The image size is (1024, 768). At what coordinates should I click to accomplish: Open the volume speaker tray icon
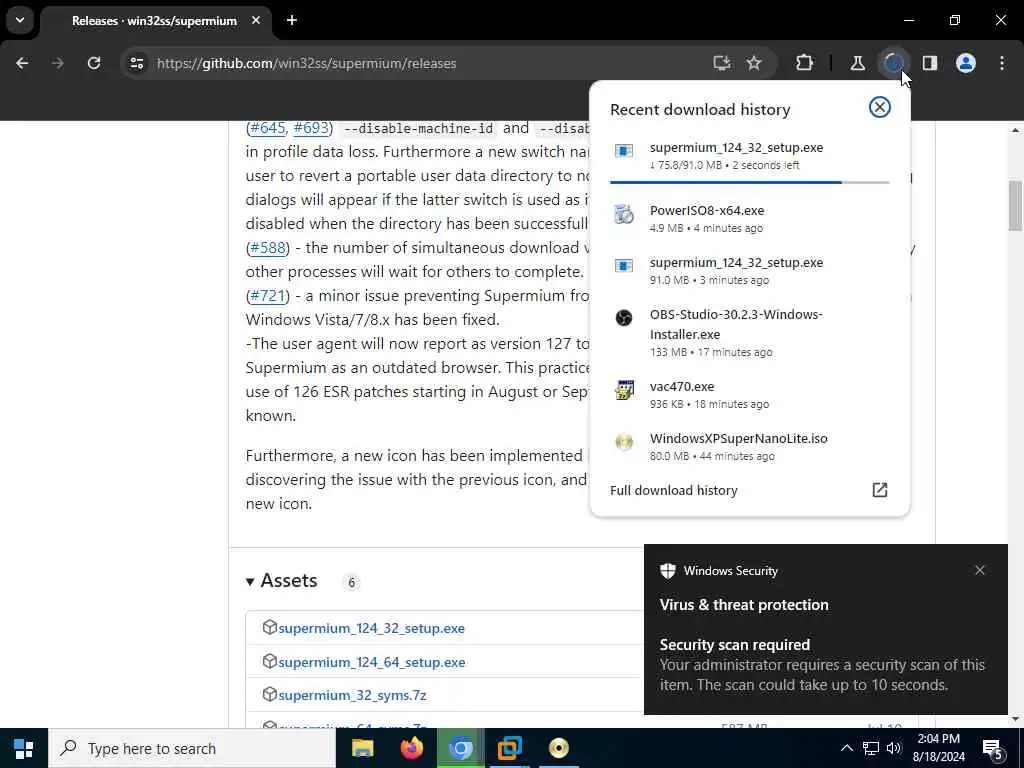pos(894,748)
